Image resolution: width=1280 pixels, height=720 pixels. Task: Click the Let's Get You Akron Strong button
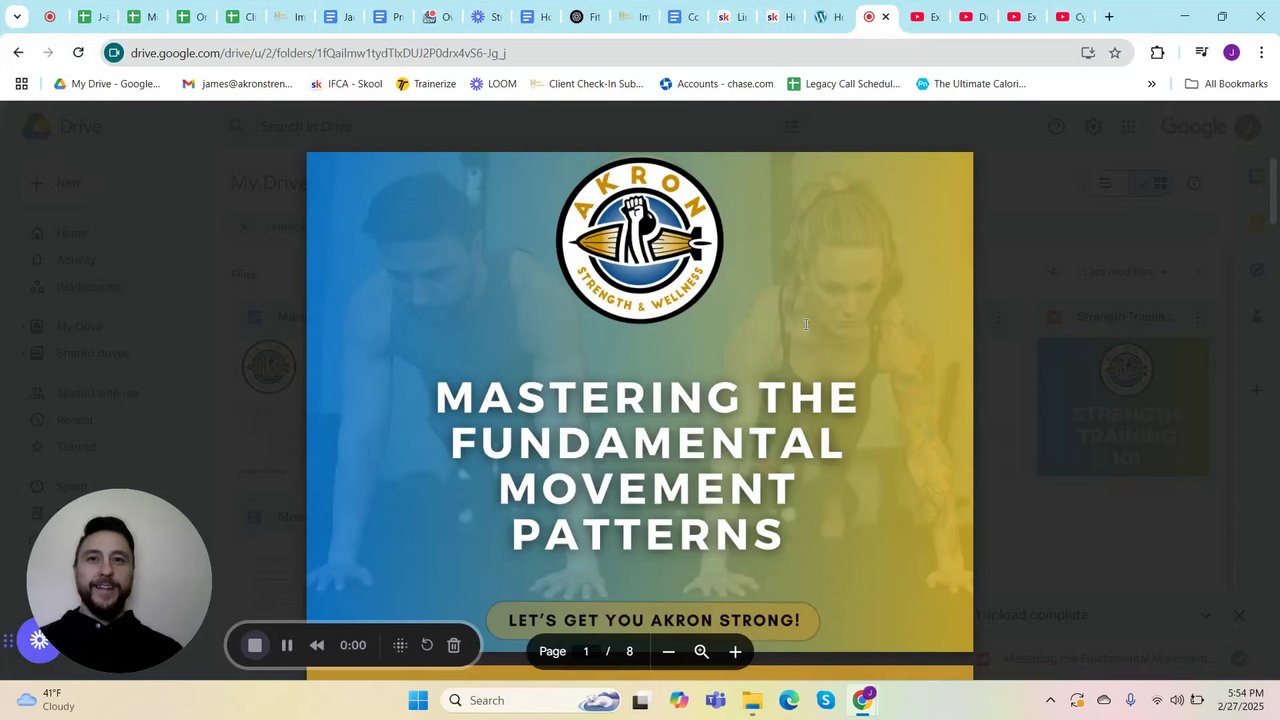tap(653, 620)
